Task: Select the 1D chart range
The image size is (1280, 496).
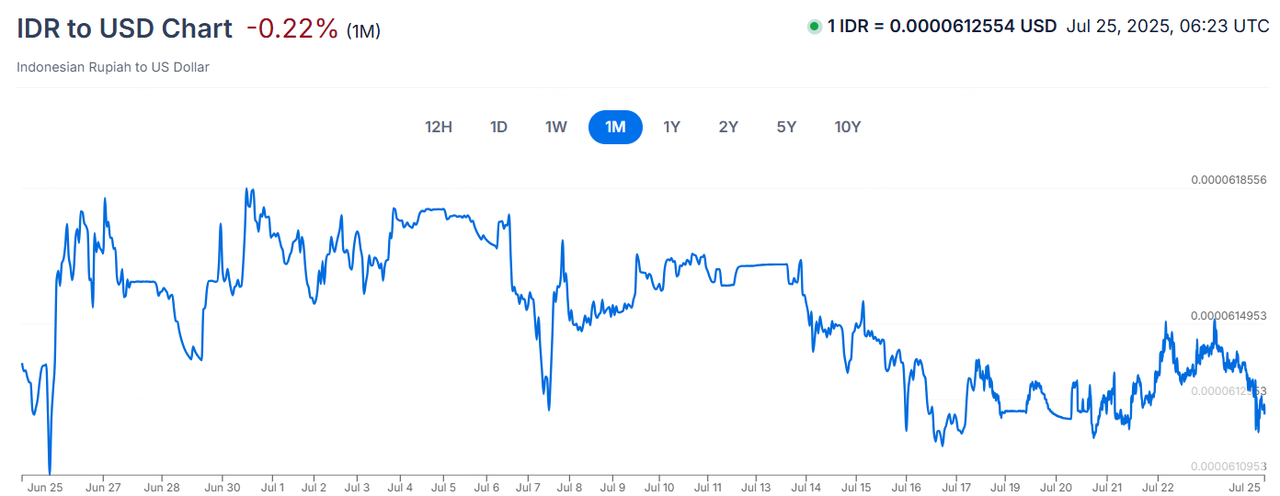Action: (499, 127)
